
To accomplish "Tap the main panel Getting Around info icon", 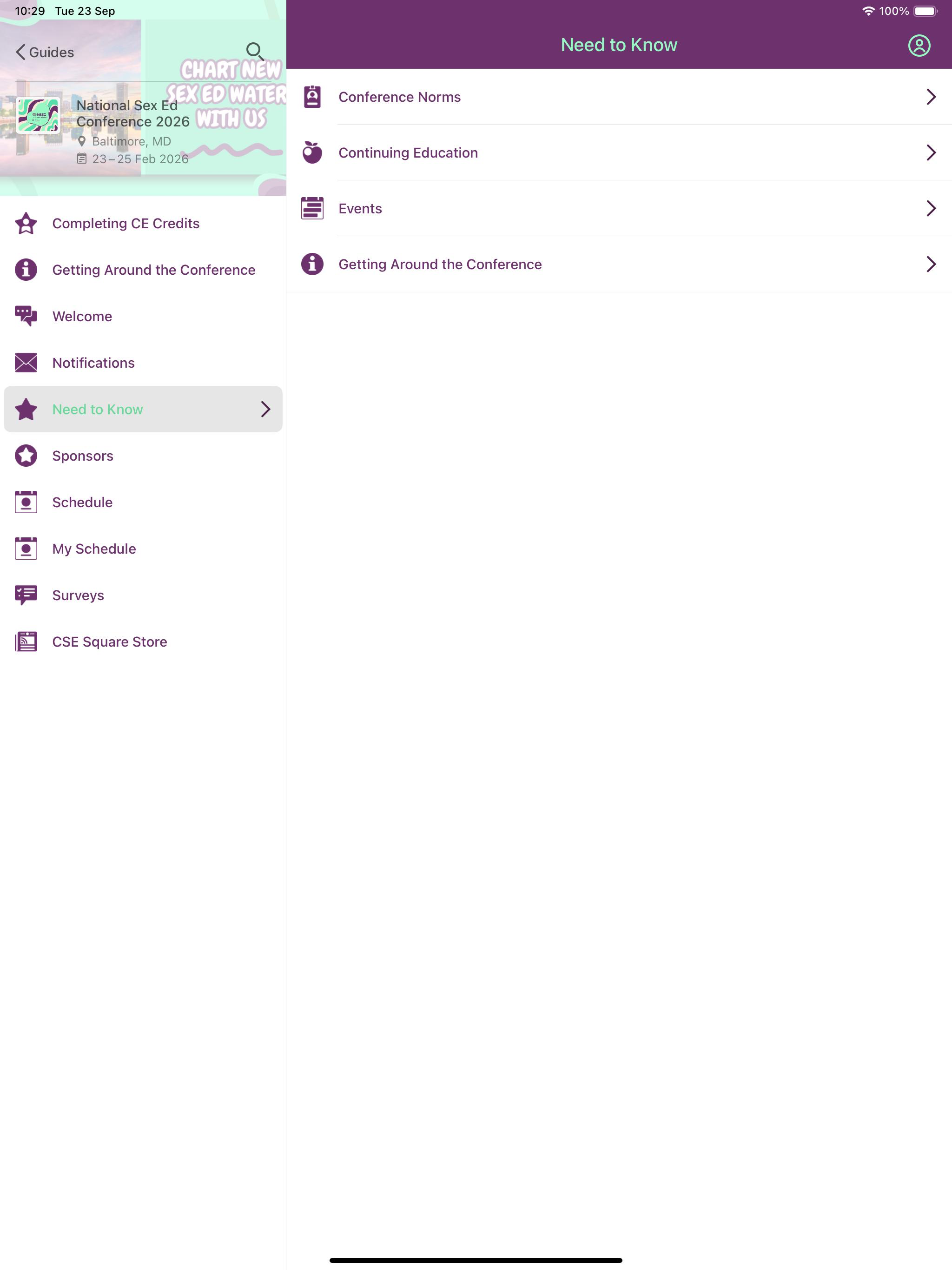I will coord(312,264).
